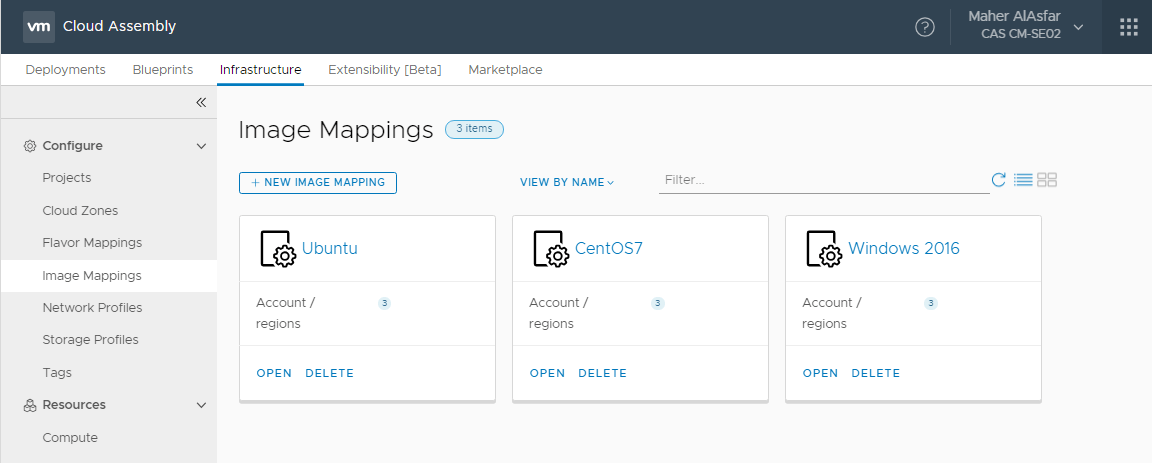Collapse the sidebar with double-chevron icon
This screenshot has width=1152, height=463.
pyautogui.click(x=200, y=102)
